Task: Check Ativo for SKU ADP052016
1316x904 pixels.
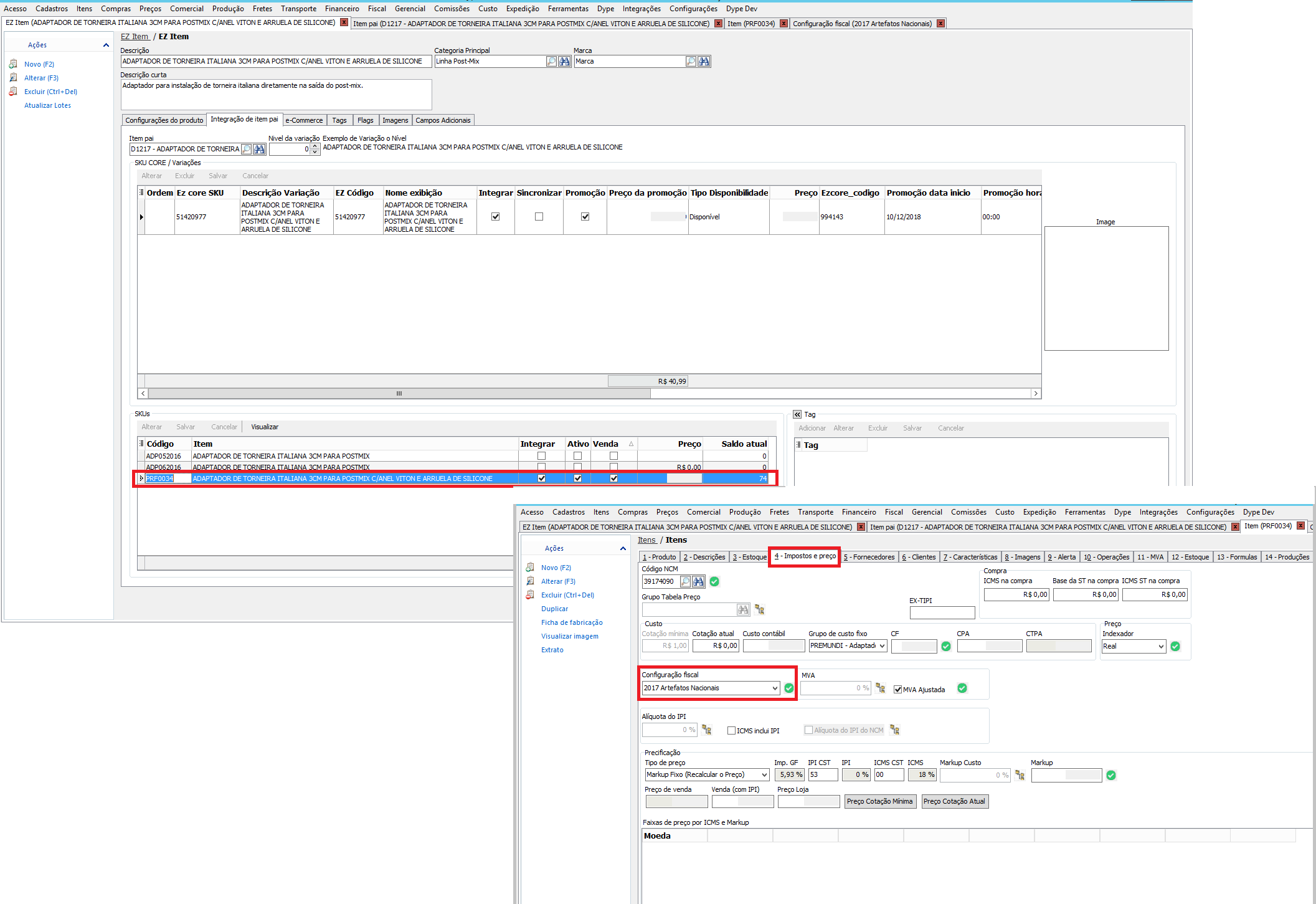Action: coord(577,456)
